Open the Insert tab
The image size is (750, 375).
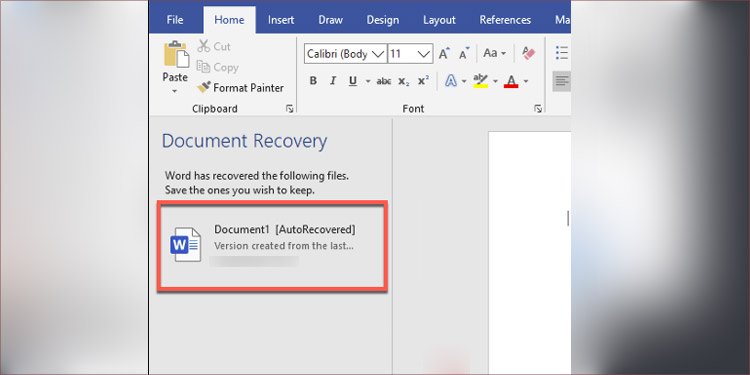click(x=281, y=20)
